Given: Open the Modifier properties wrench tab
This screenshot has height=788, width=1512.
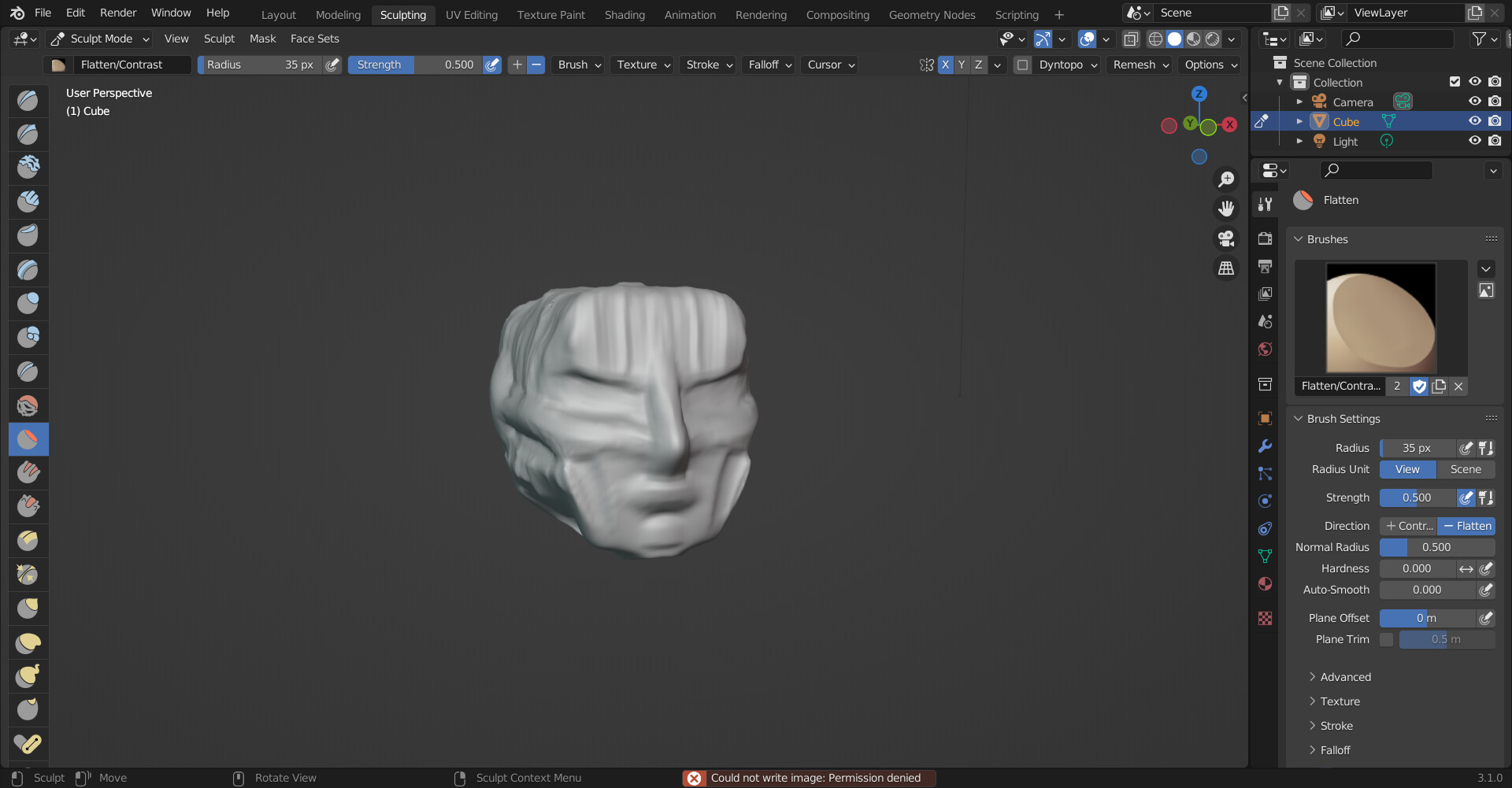Looking at the screenshot, I should click(1265, 446).
